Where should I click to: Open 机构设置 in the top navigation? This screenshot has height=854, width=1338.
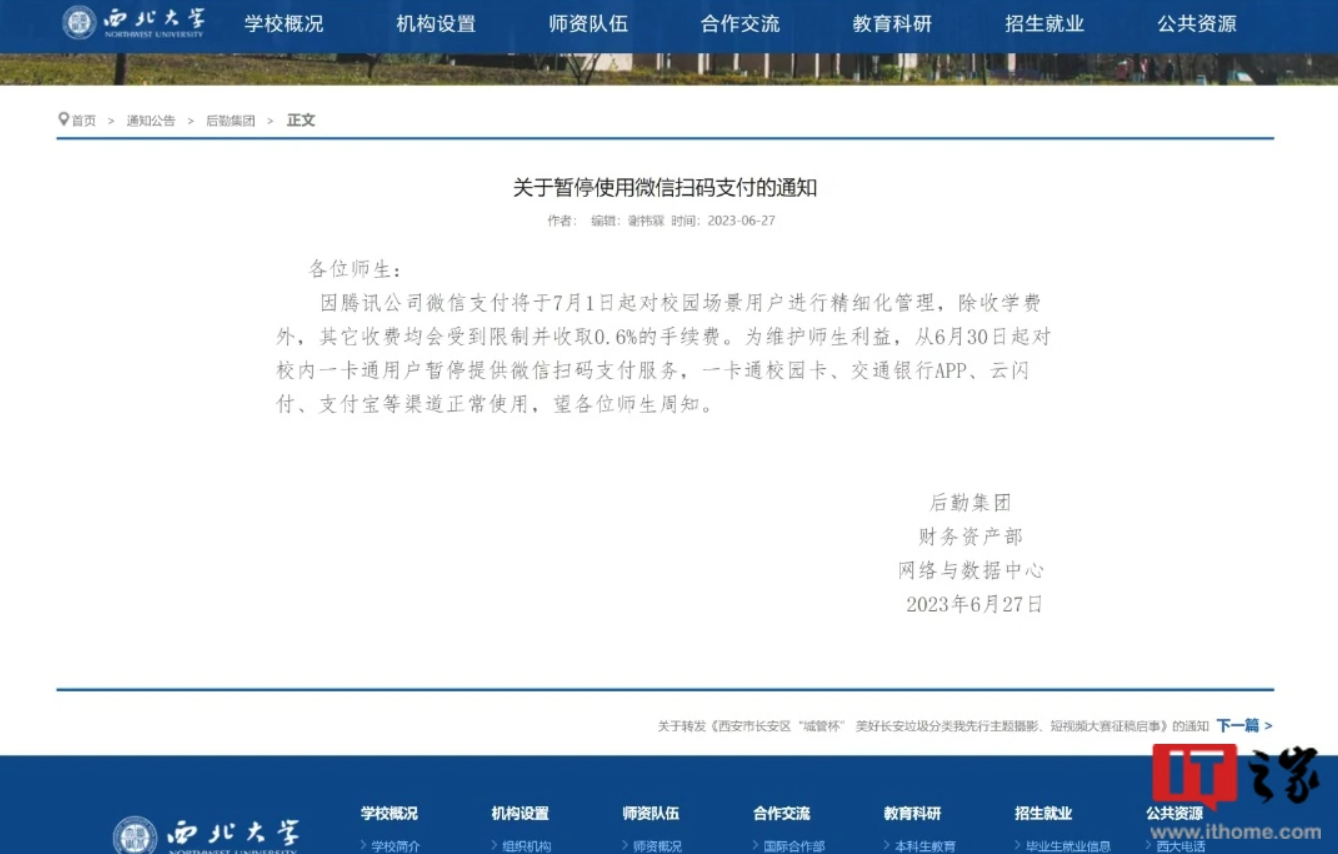click(x=436, y=24)
